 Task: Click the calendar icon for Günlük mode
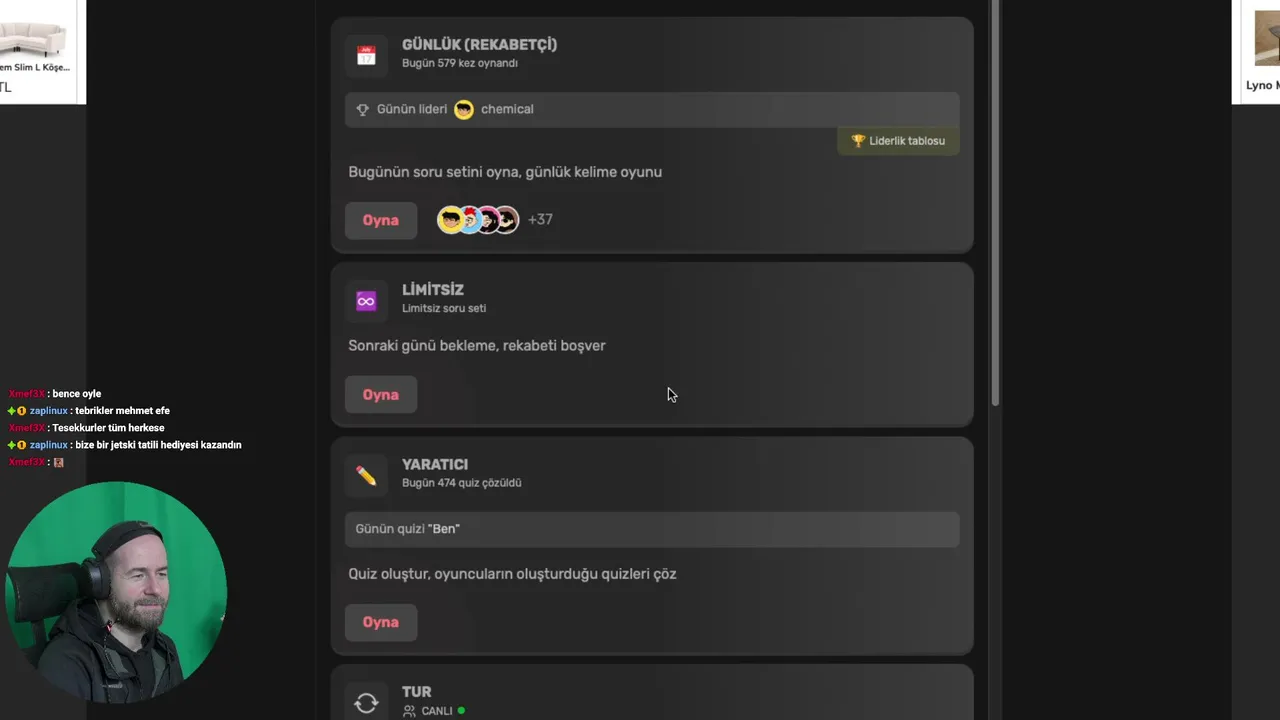[x=366, y=56]
